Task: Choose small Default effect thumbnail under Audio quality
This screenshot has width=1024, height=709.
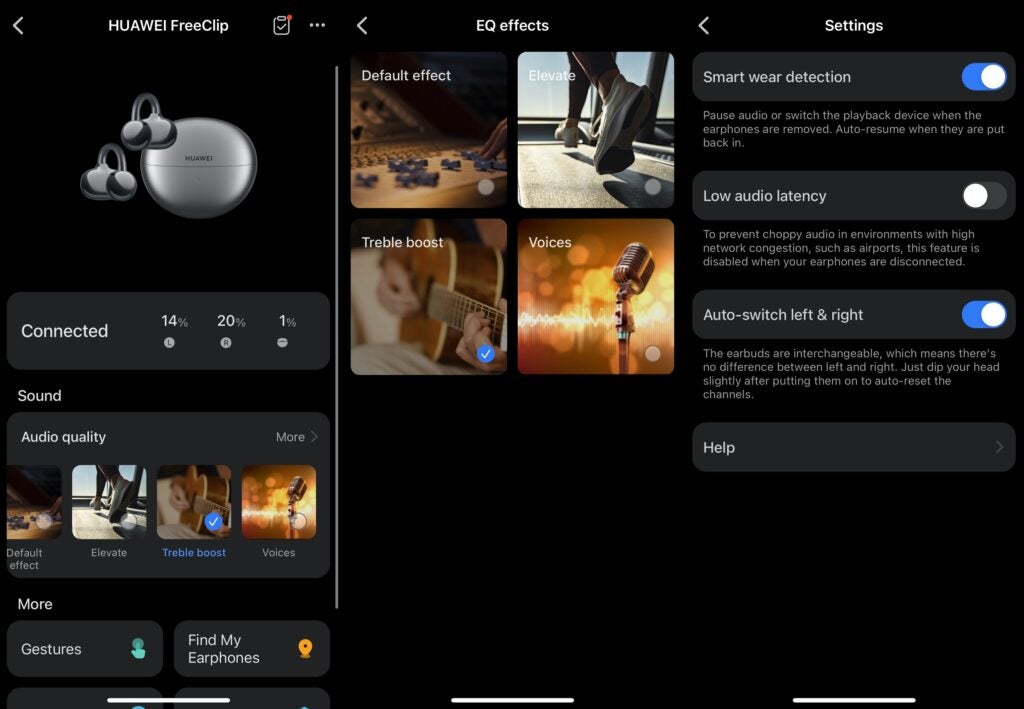Action: pos(34,502)
